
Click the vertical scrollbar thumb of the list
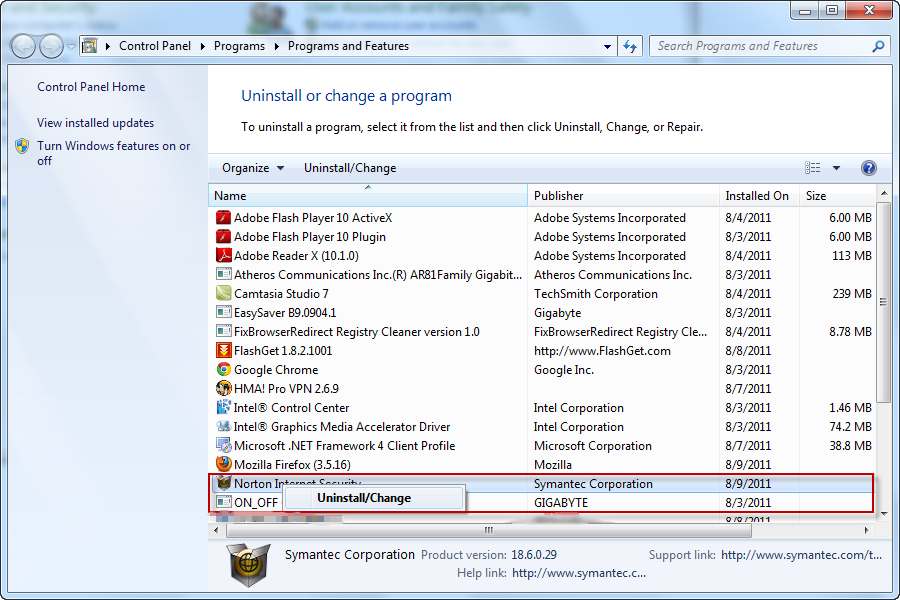883,303
